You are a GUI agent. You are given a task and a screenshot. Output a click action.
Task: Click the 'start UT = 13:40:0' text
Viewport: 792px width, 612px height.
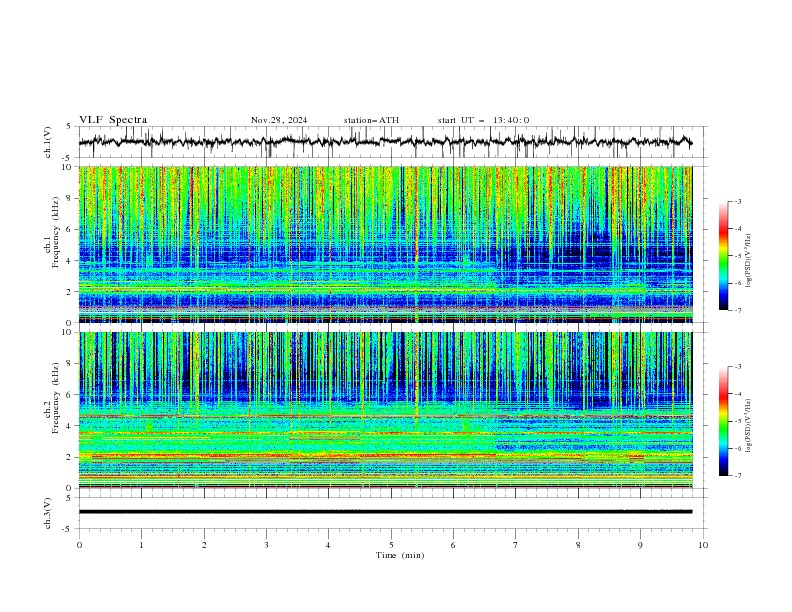coord(483,120)
